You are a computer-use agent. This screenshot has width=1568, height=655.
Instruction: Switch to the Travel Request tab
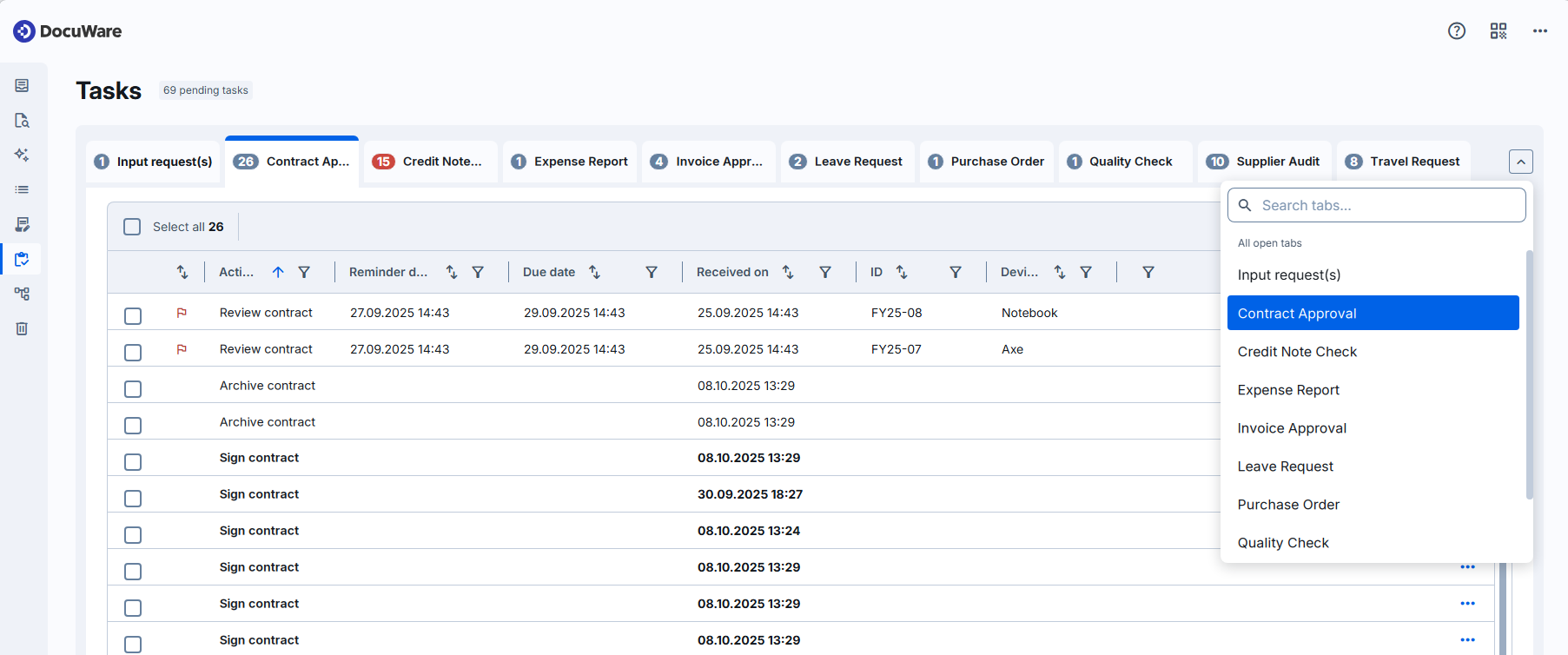(x=1403, y=162)
